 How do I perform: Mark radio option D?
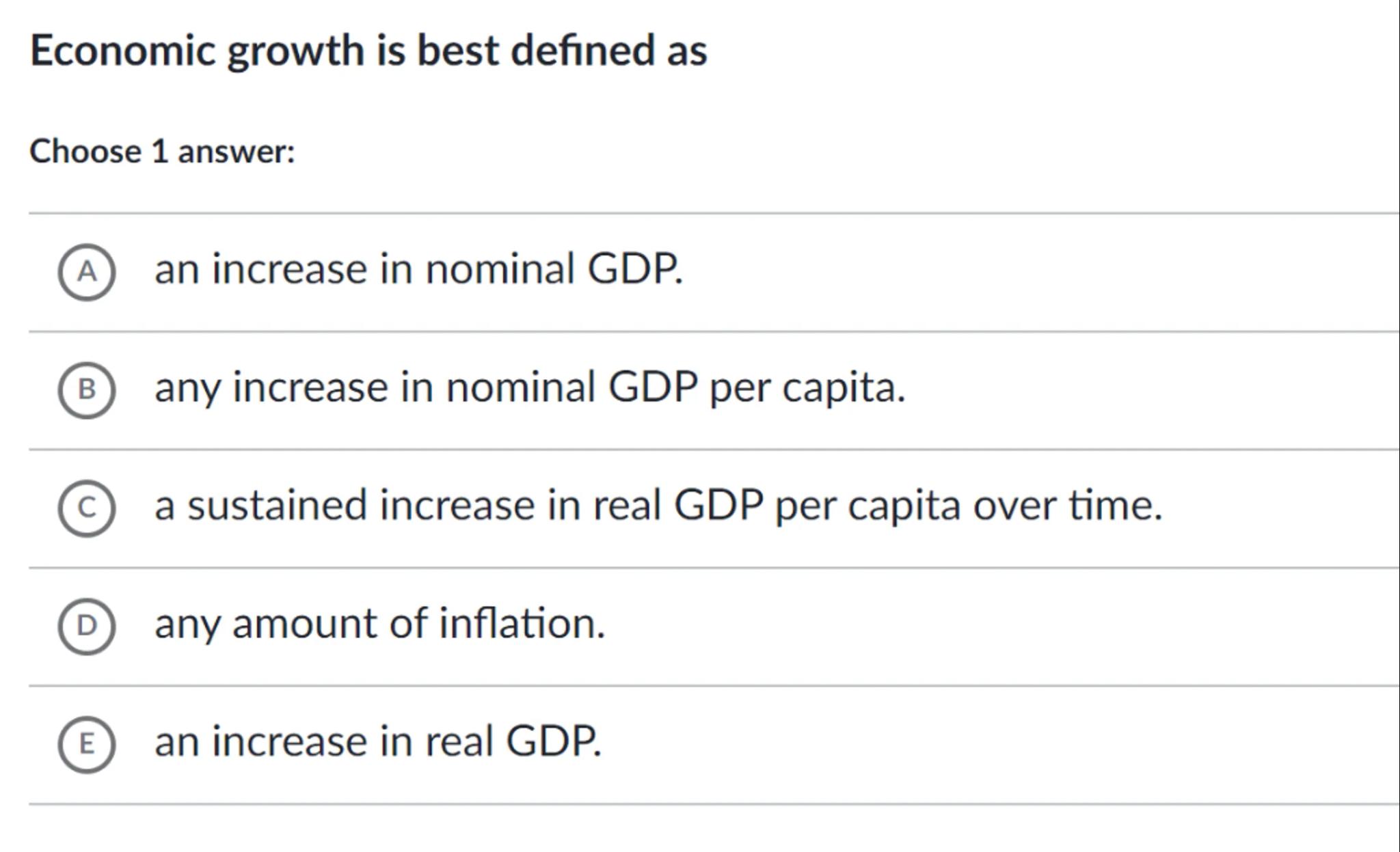(87, 626)
